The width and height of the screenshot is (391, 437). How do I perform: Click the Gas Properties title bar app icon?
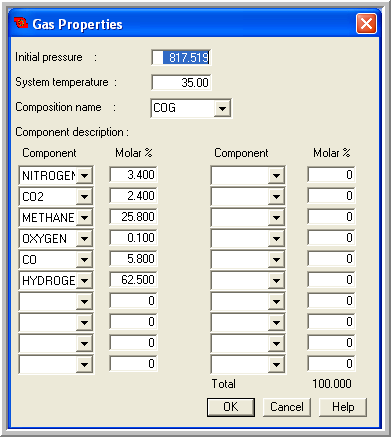pyautogui.click(x=21, y=23)
